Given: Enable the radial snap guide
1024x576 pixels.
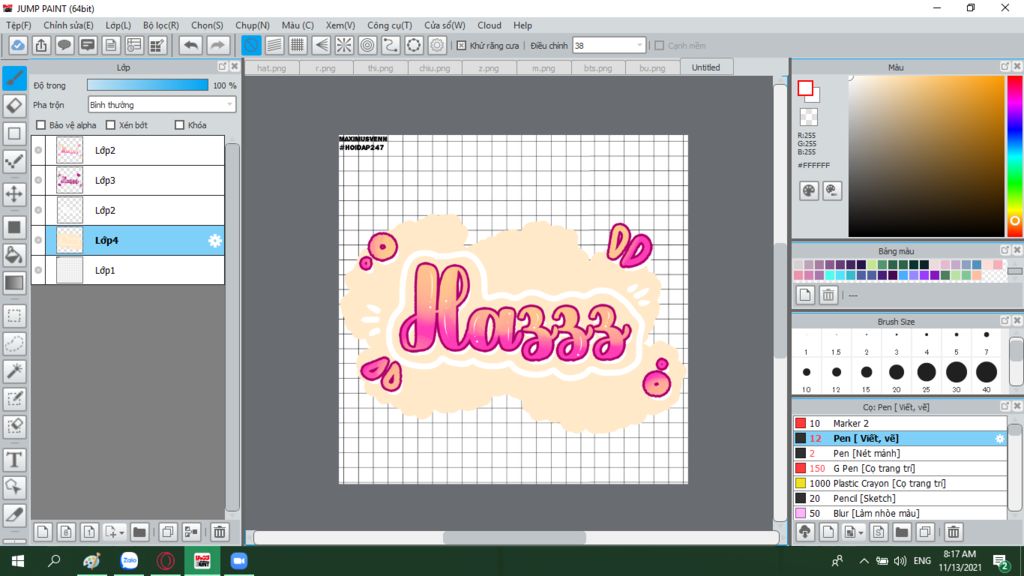Looking at the screenshot, I should pos(344,45).
